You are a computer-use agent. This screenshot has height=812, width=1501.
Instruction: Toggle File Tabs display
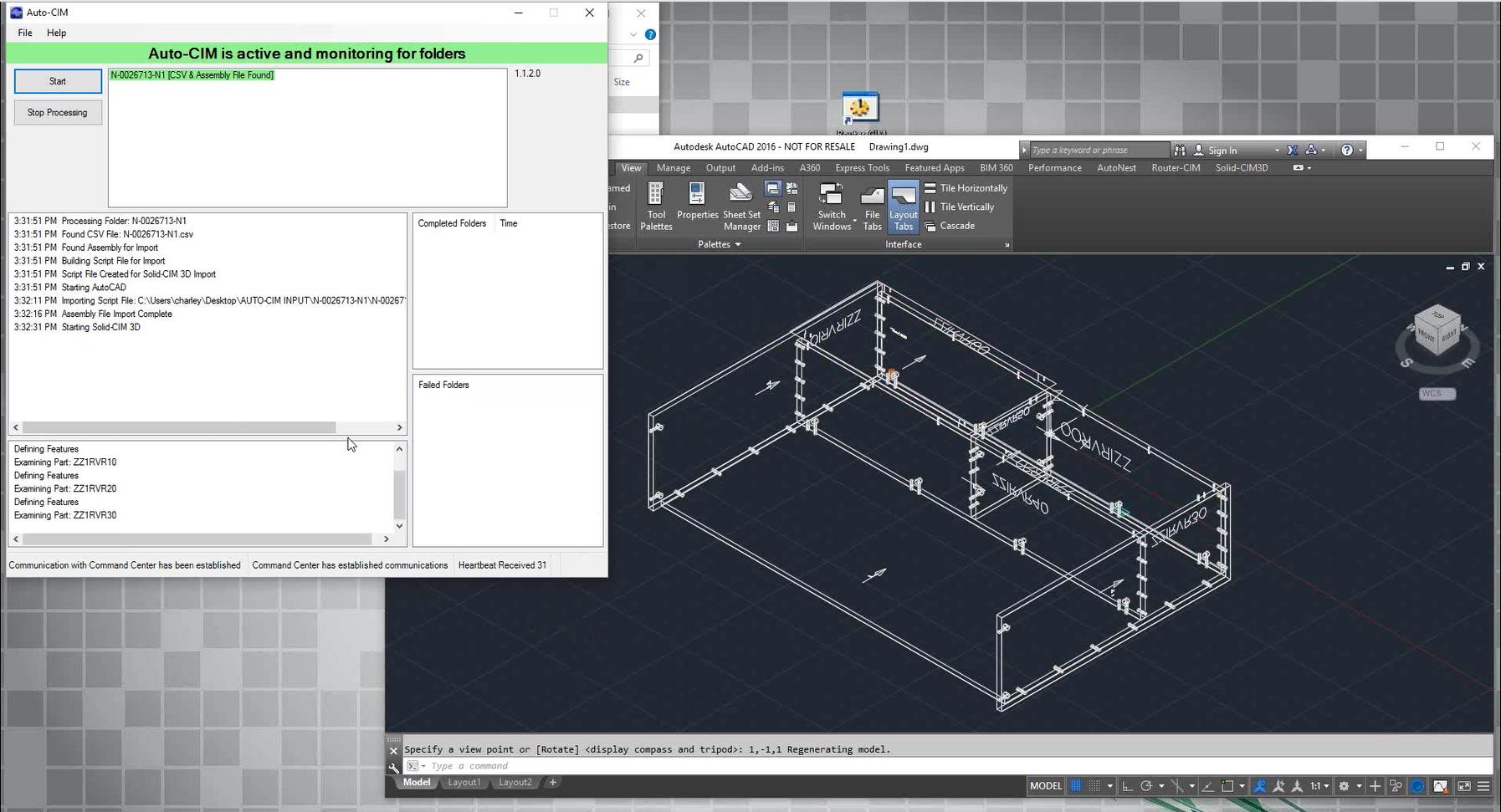(872, 207)
